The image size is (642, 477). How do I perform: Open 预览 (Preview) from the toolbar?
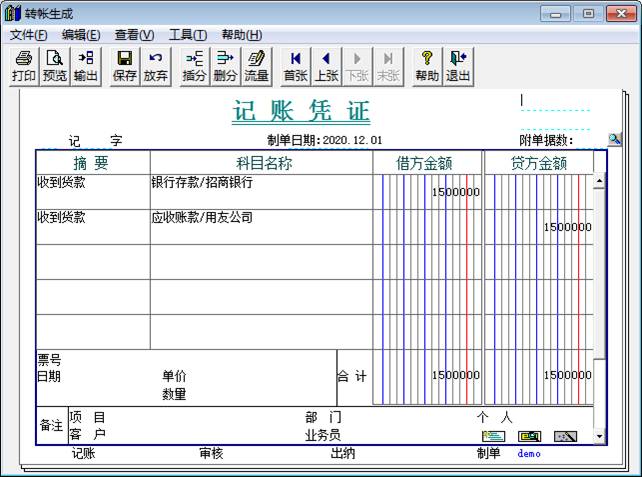tap(55, 66)
